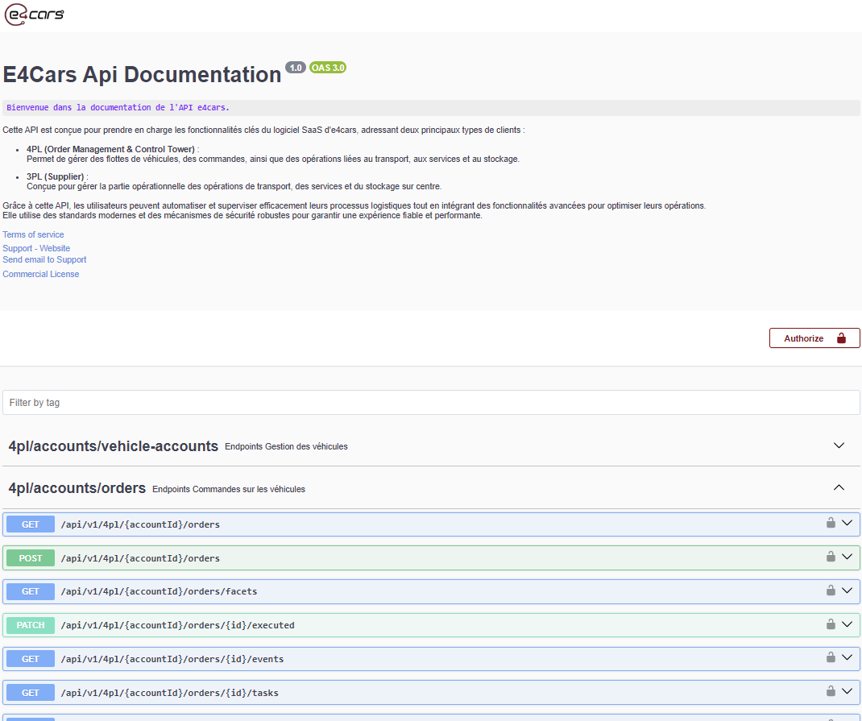
Task: Open the Commercial License link
Action: point(41,274)
